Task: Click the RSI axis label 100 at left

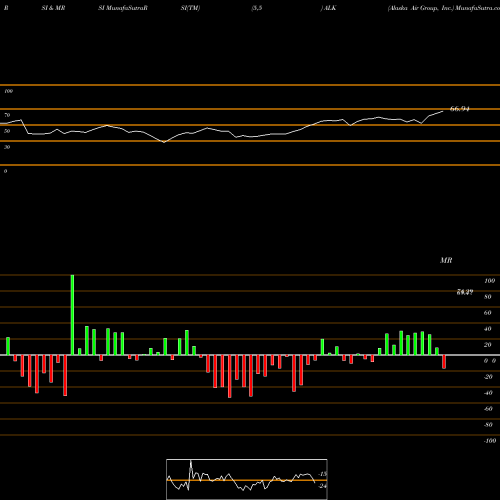Action: click(x=8, y=91)
